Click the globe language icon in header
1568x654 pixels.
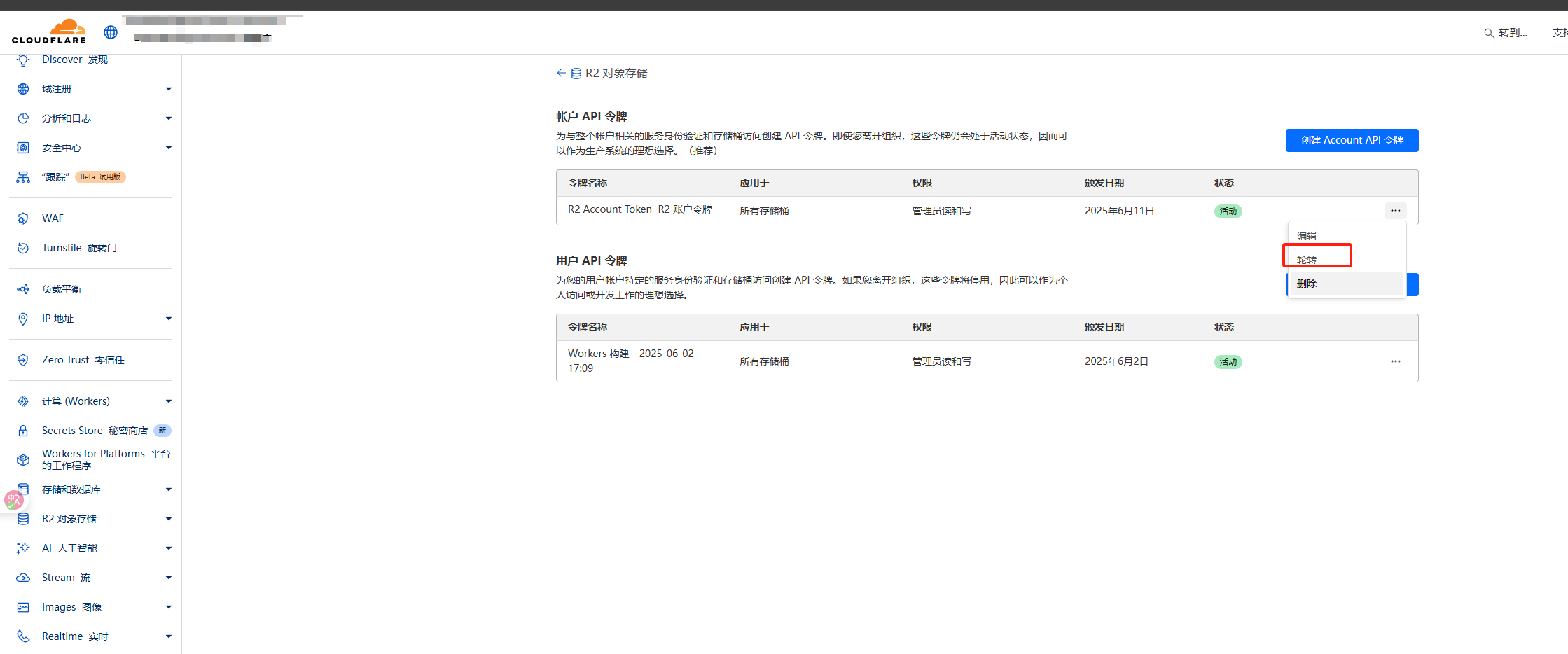[x=111, y=32]
